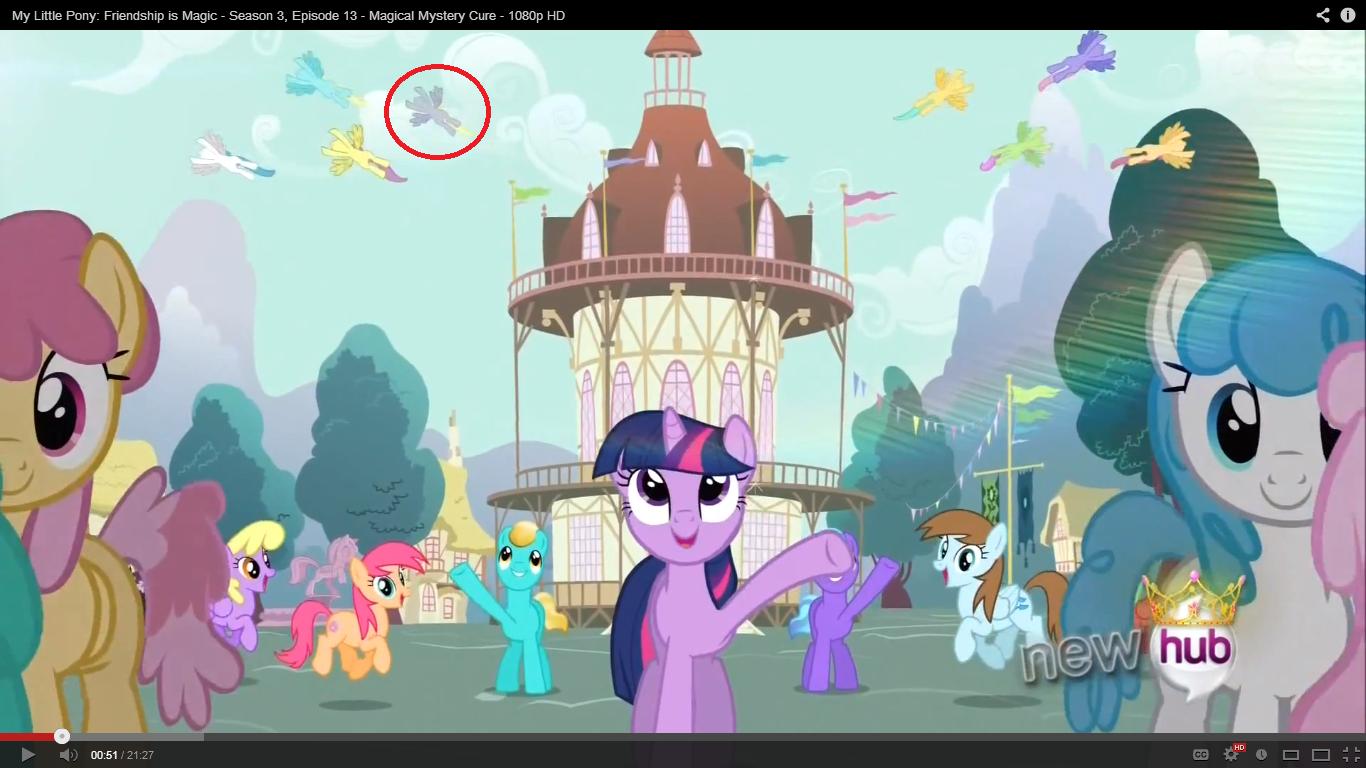Switch to the small player size
The width and height of the screenshot is (1366, 768).
(x=1291, y=755)
